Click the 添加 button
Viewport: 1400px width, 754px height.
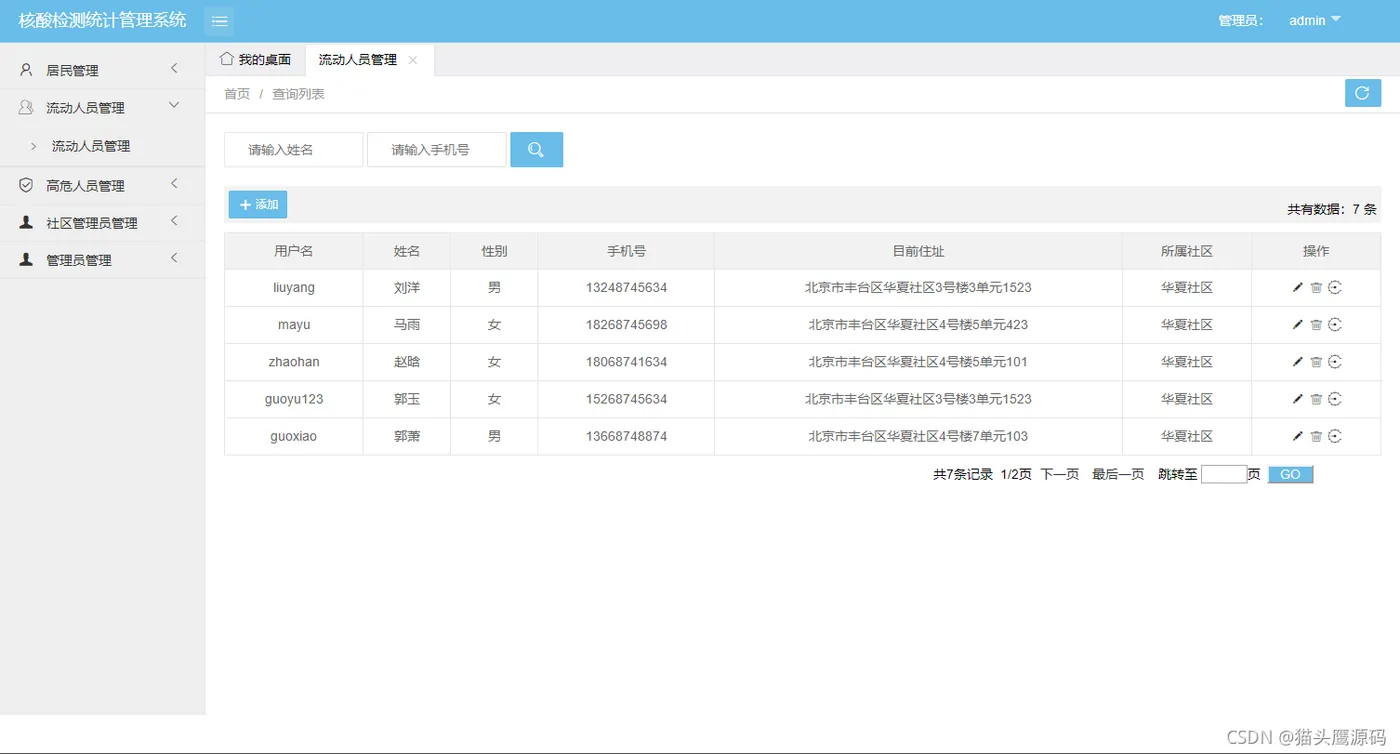[258, 204]
